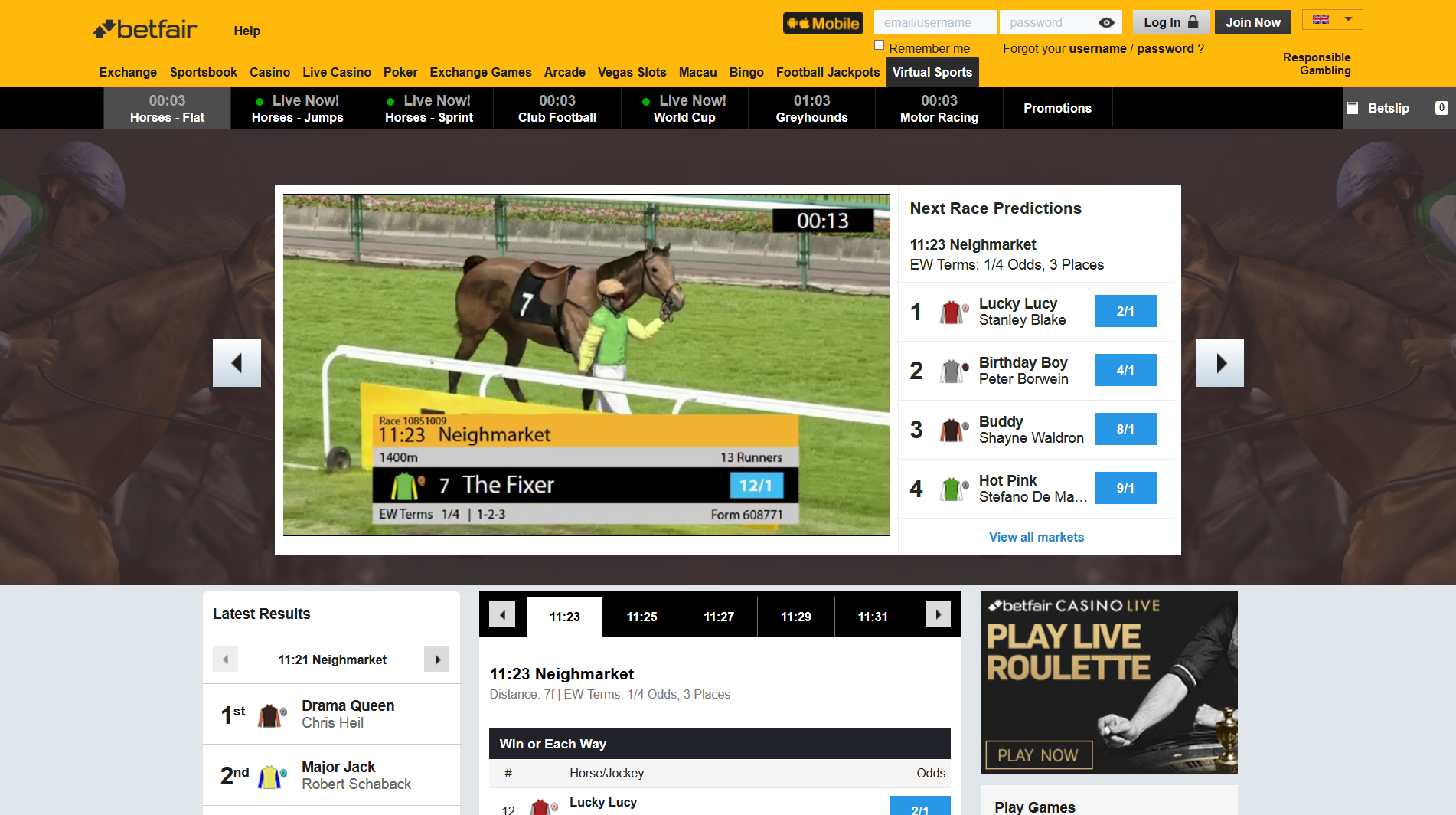Click the race video stream

[x=586, y=365]
